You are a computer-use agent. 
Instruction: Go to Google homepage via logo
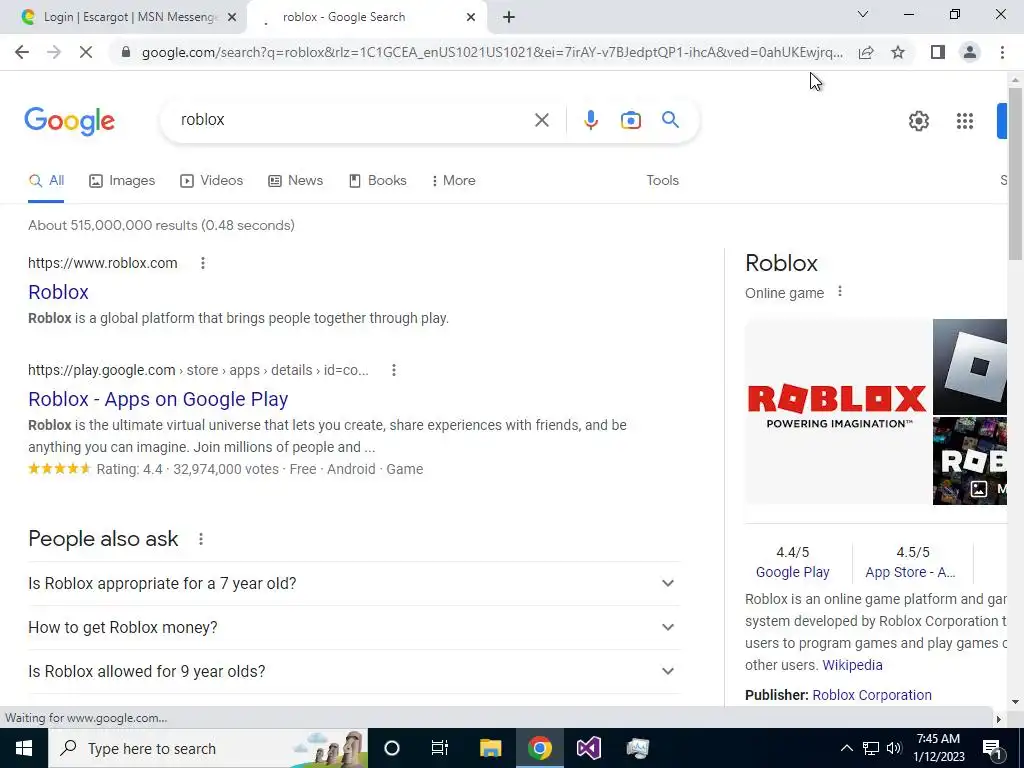69,121
